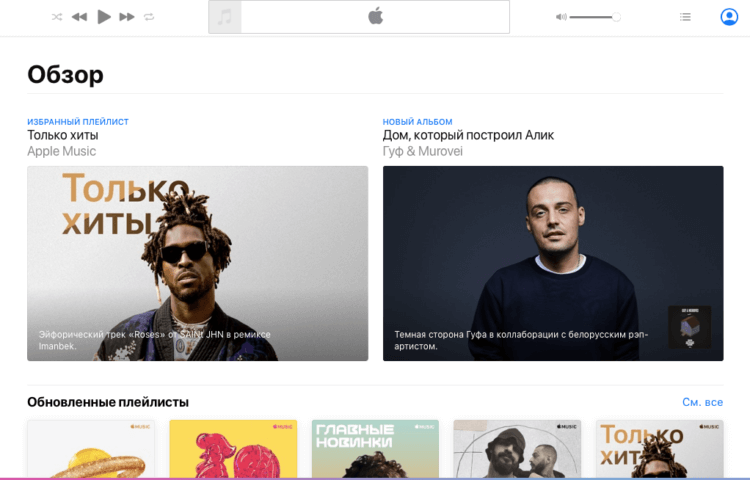750x480 pixels.
Task: Open the НОВЫЙ АЛЬБОМ label
Action: pyautogui.click(x=418, y=122)
